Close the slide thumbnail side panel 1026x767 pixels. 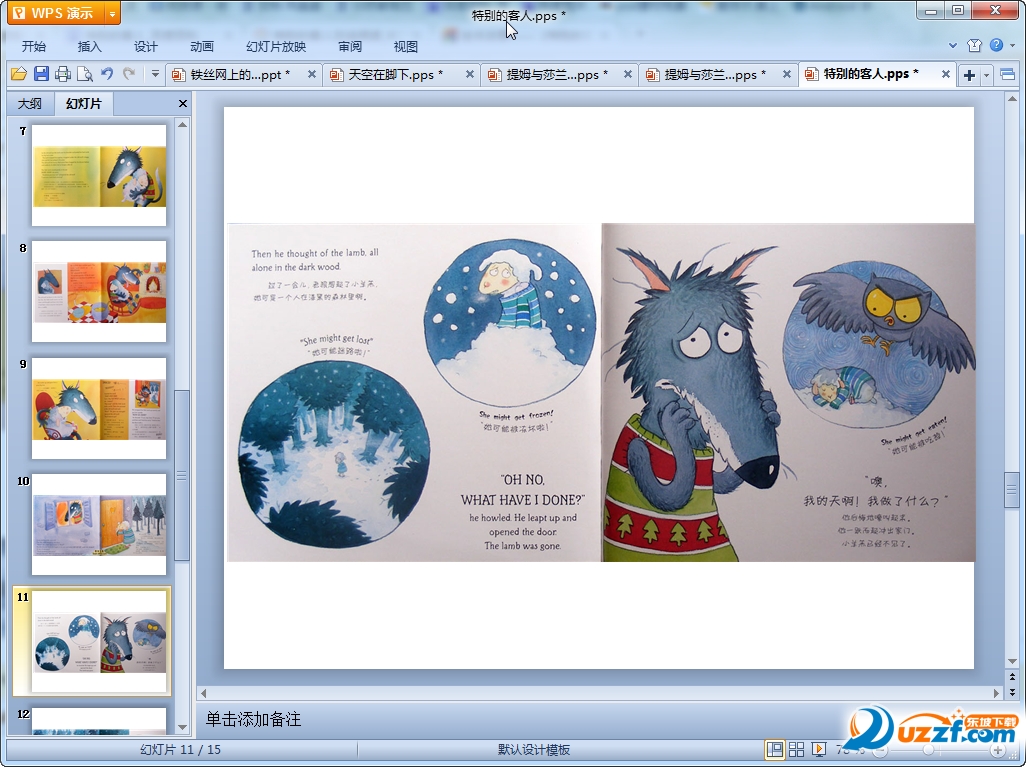(x=183, y=103)
